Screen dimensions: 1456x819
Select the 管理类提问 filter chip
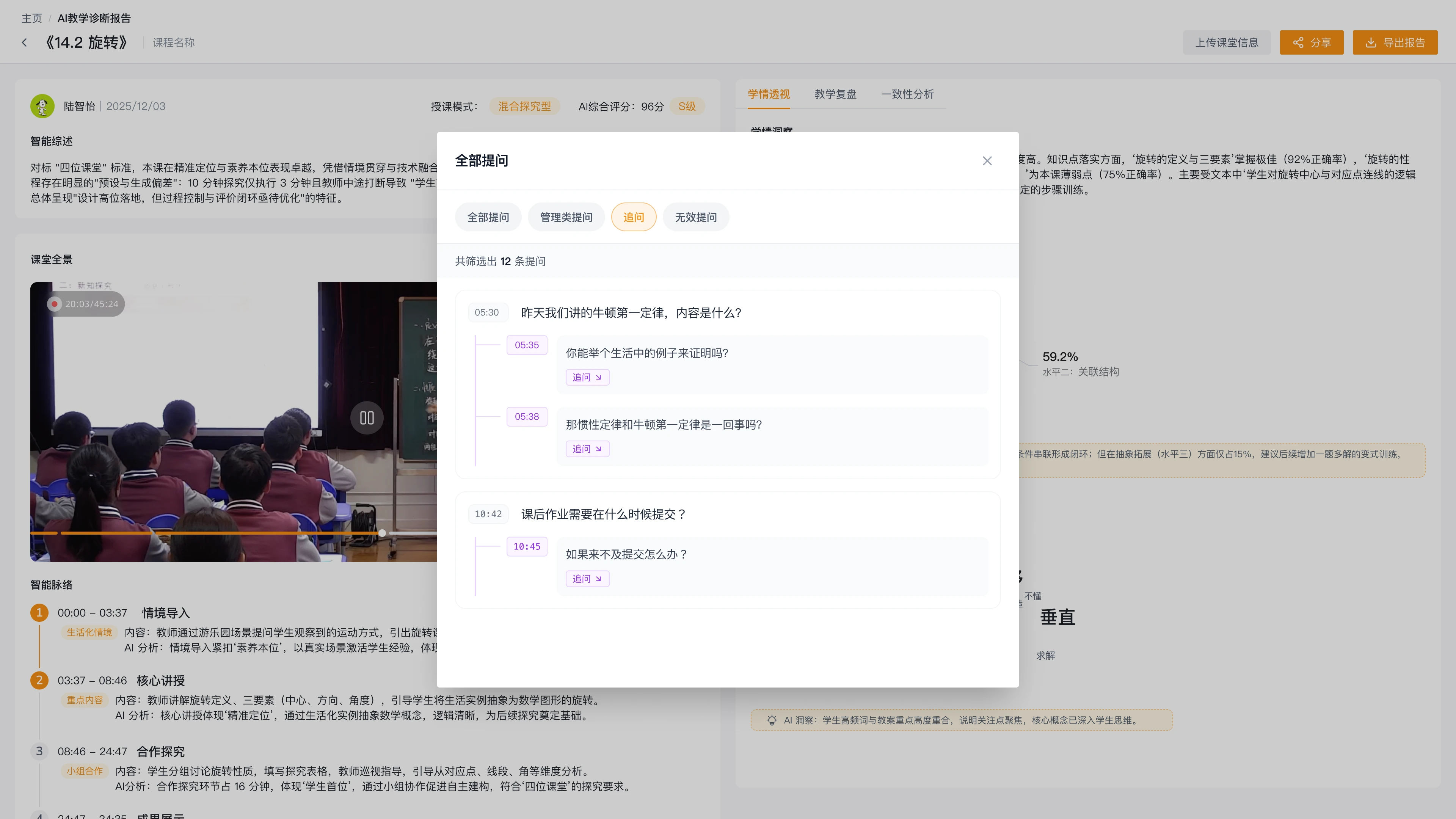point(566,217)
